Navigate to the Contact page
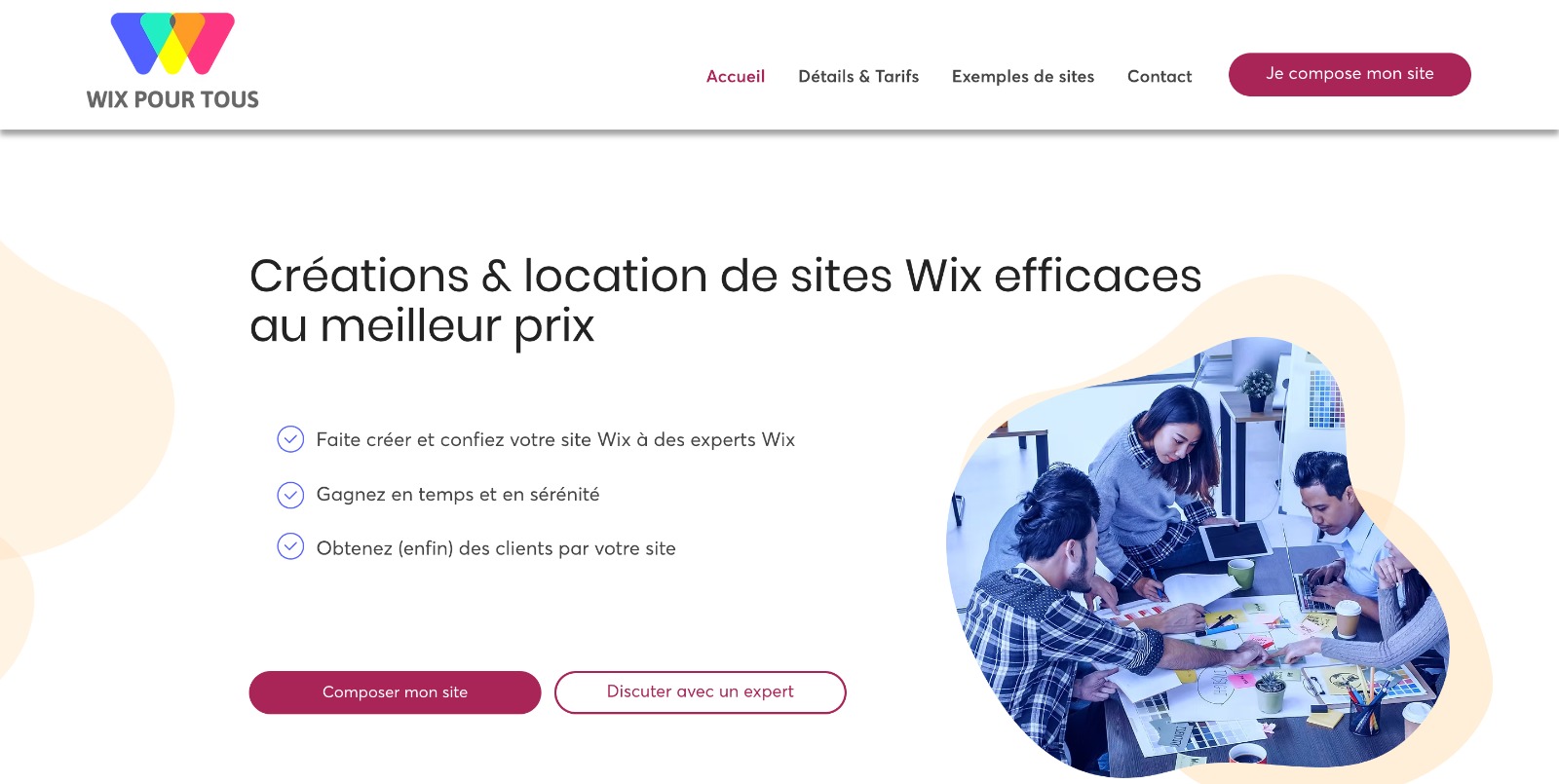Image resolution: width=1559 pixels, height=784 pixels. coord(1160,76)
